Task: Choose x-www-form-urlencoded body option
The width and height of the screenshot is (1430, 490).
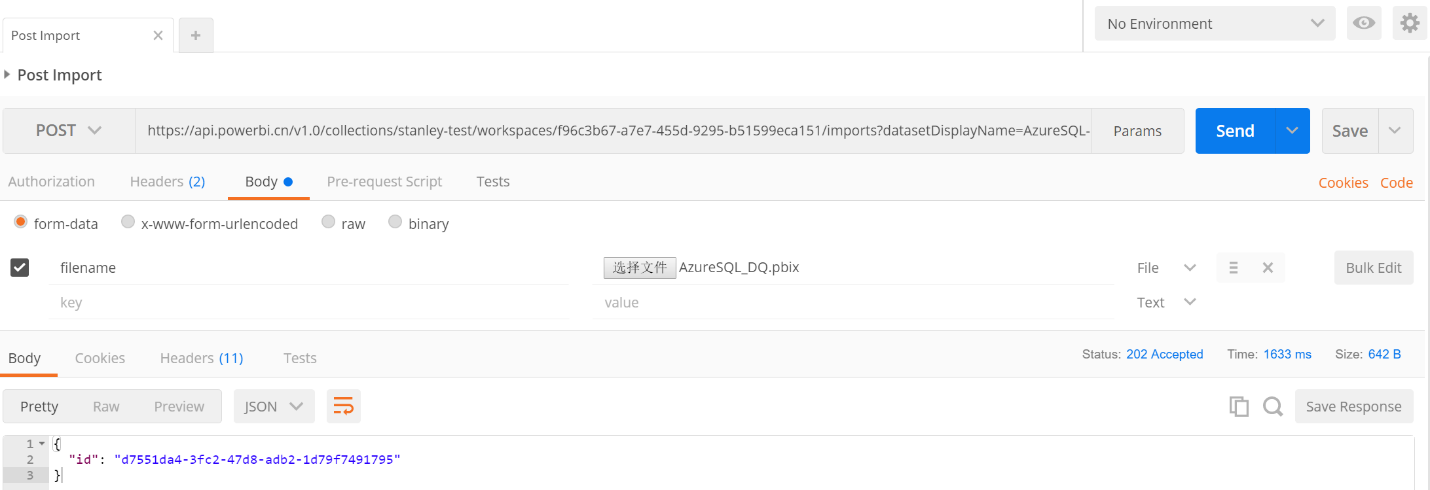Action: [128, 223]
